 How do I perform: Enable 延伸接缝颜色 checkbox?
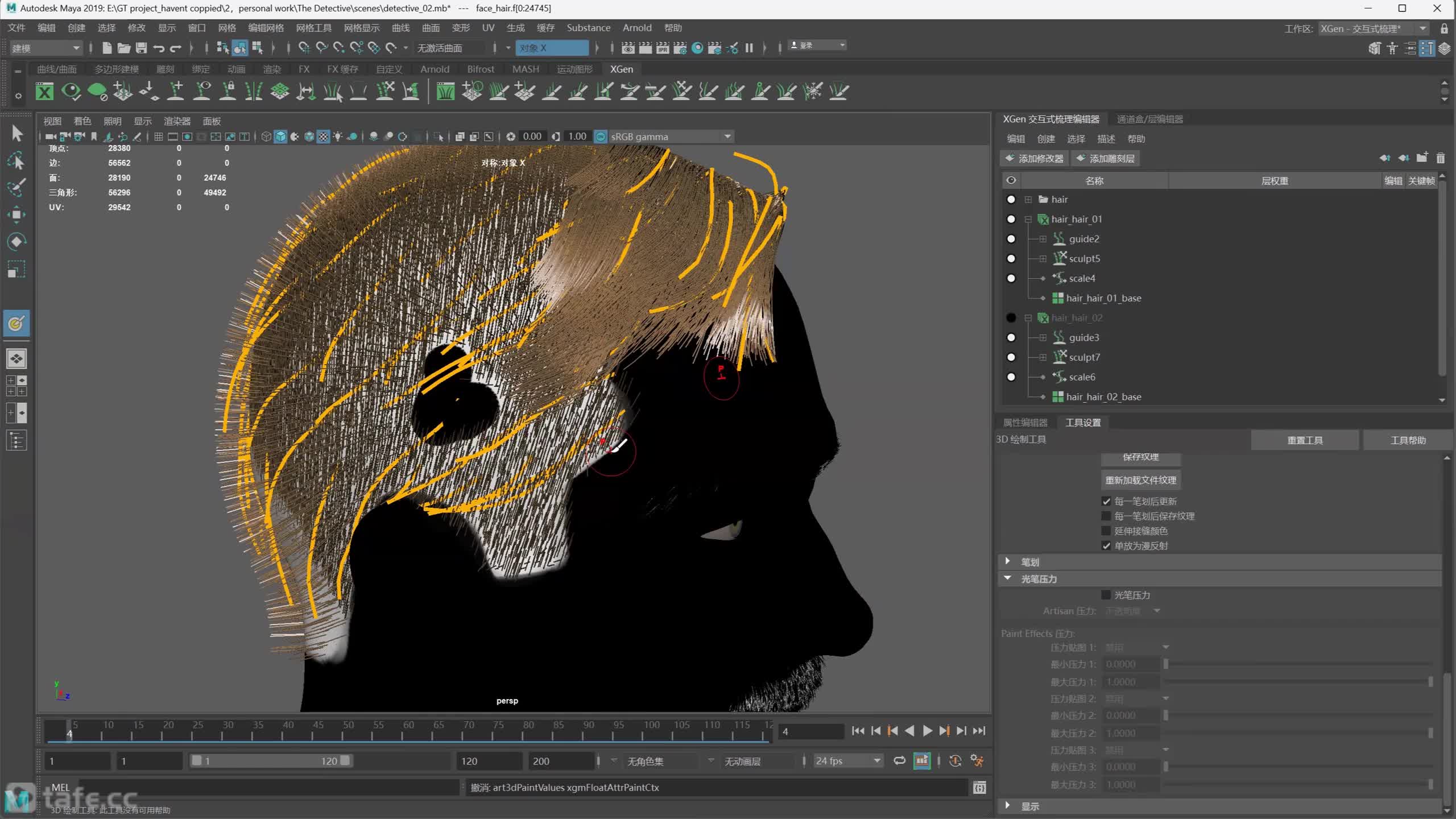pos(1106,531)
